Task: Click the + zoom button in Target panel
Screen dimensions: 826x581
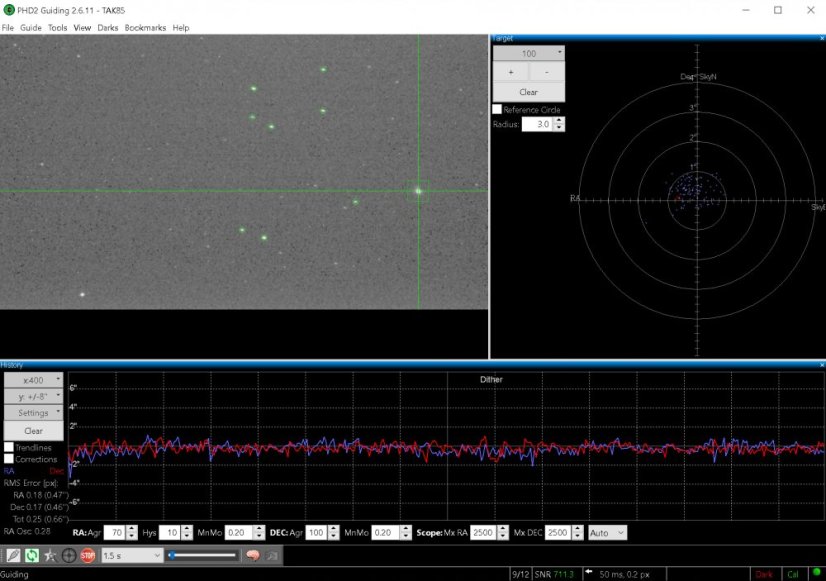Action: pos(510,72)
